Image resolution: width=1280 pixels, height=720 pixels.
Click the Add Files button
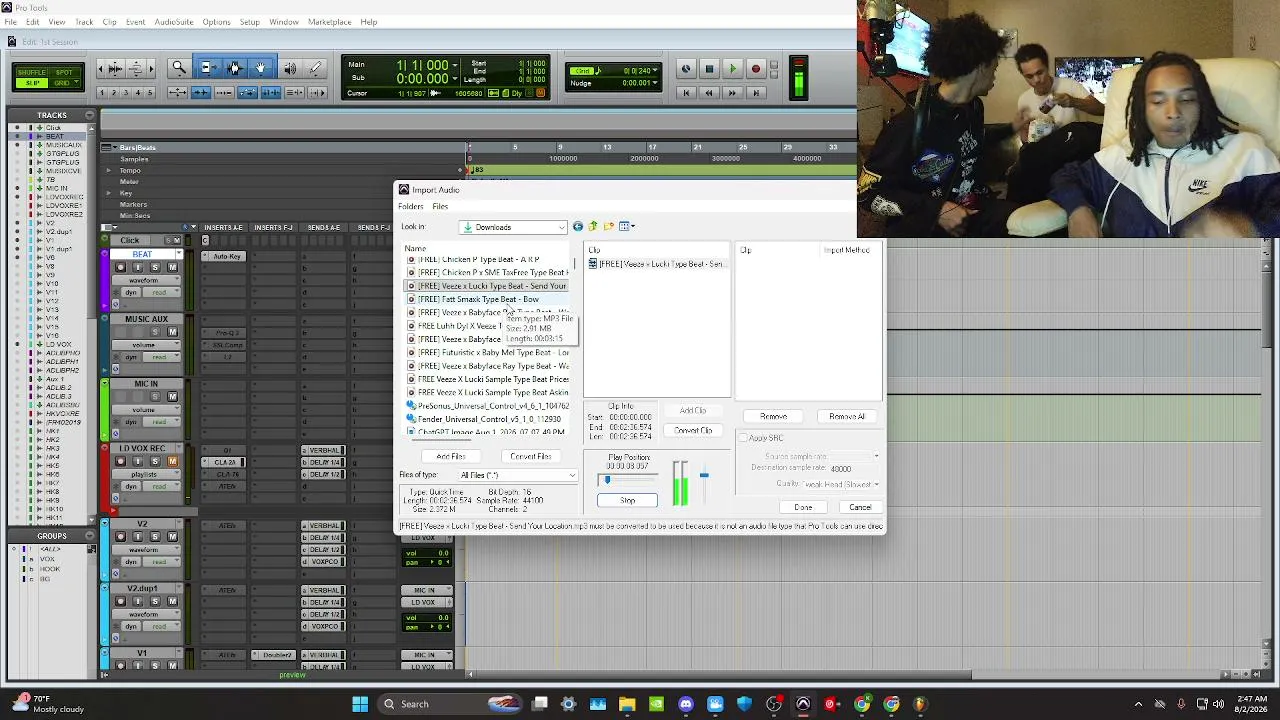[x=451, y=457]
